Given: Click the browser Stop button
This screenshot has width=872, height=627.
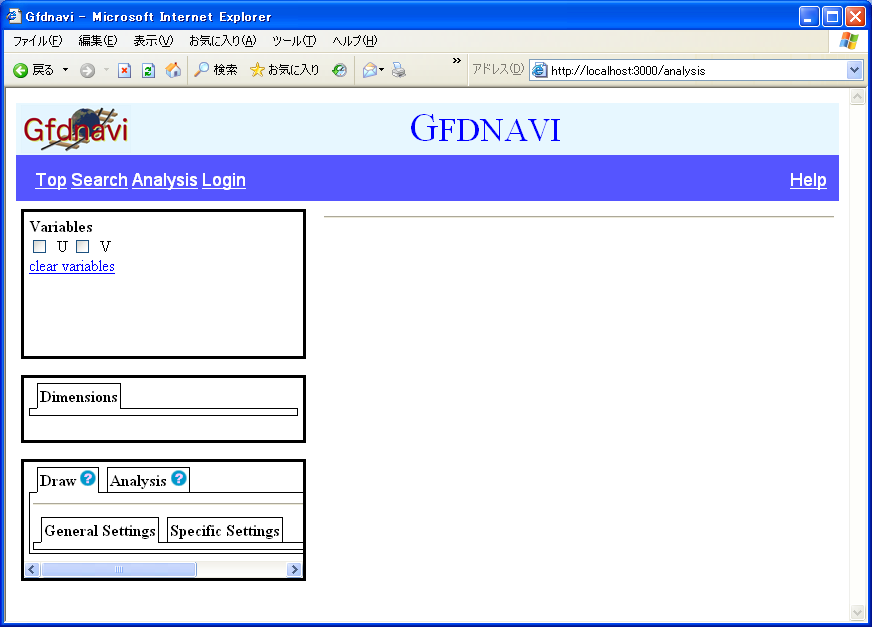Looking at the screenshot, I should click(x=125, y=70).
